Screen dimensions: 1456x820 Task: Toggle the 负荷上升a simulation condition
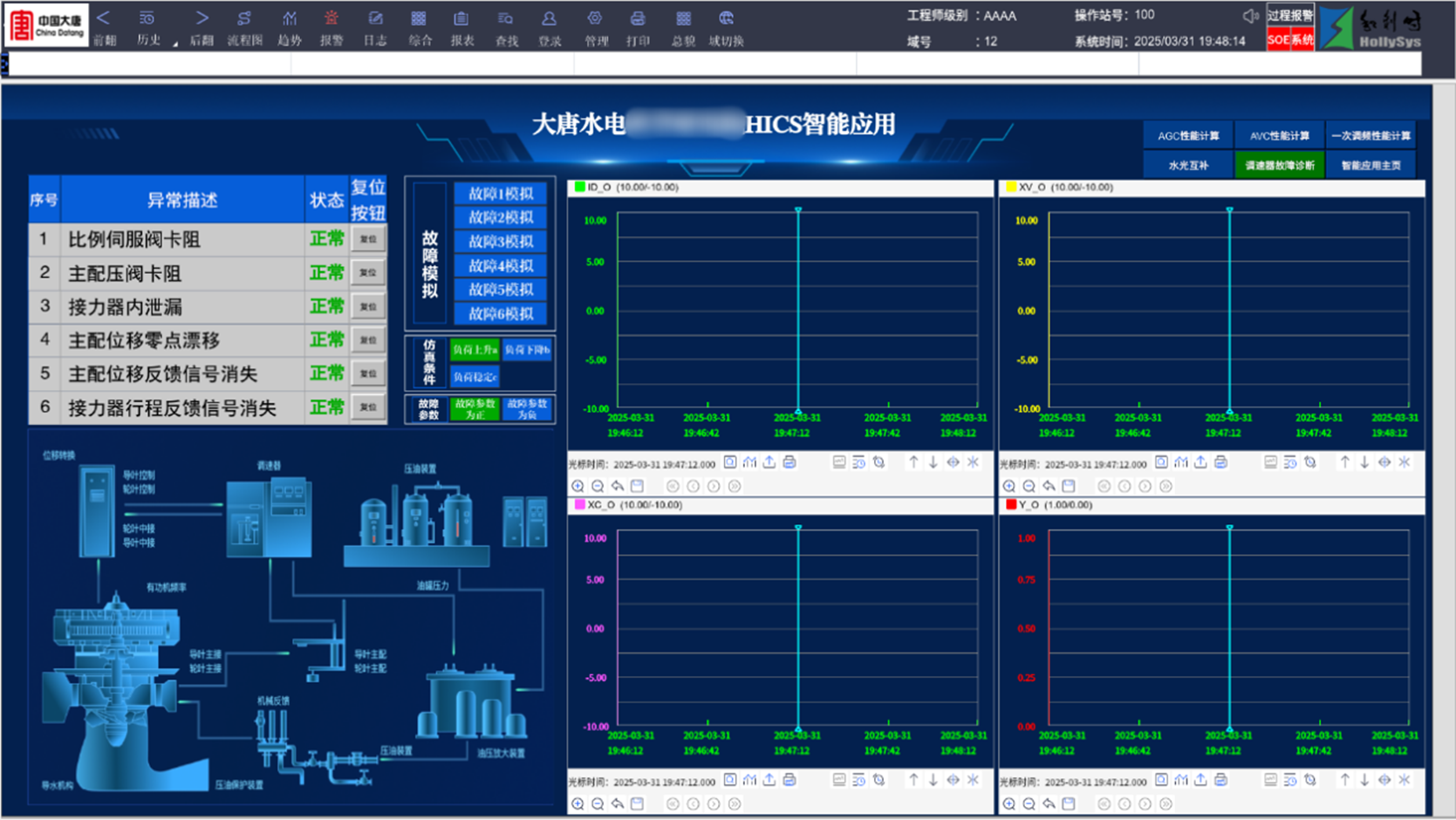[474, 350]
